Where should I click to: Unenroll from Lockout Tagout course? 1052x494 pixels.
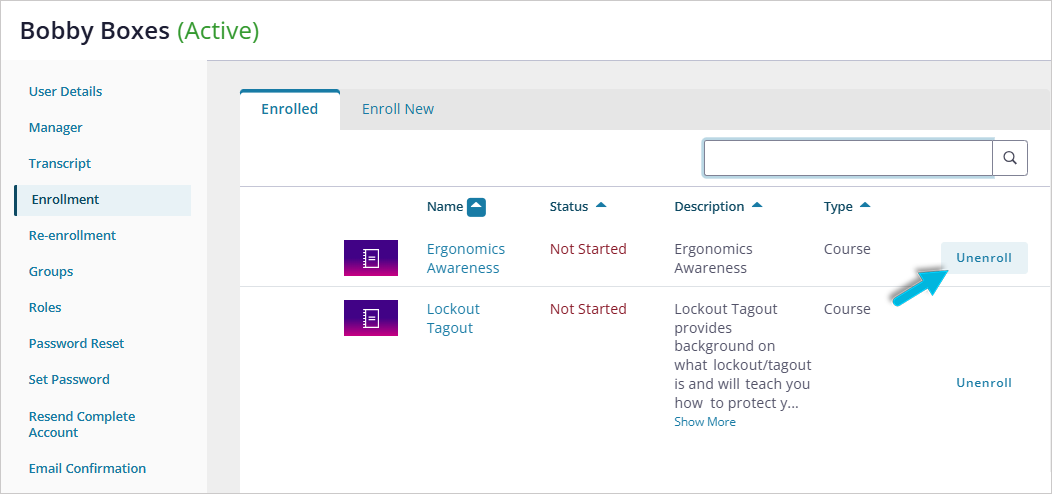[984, 383]
